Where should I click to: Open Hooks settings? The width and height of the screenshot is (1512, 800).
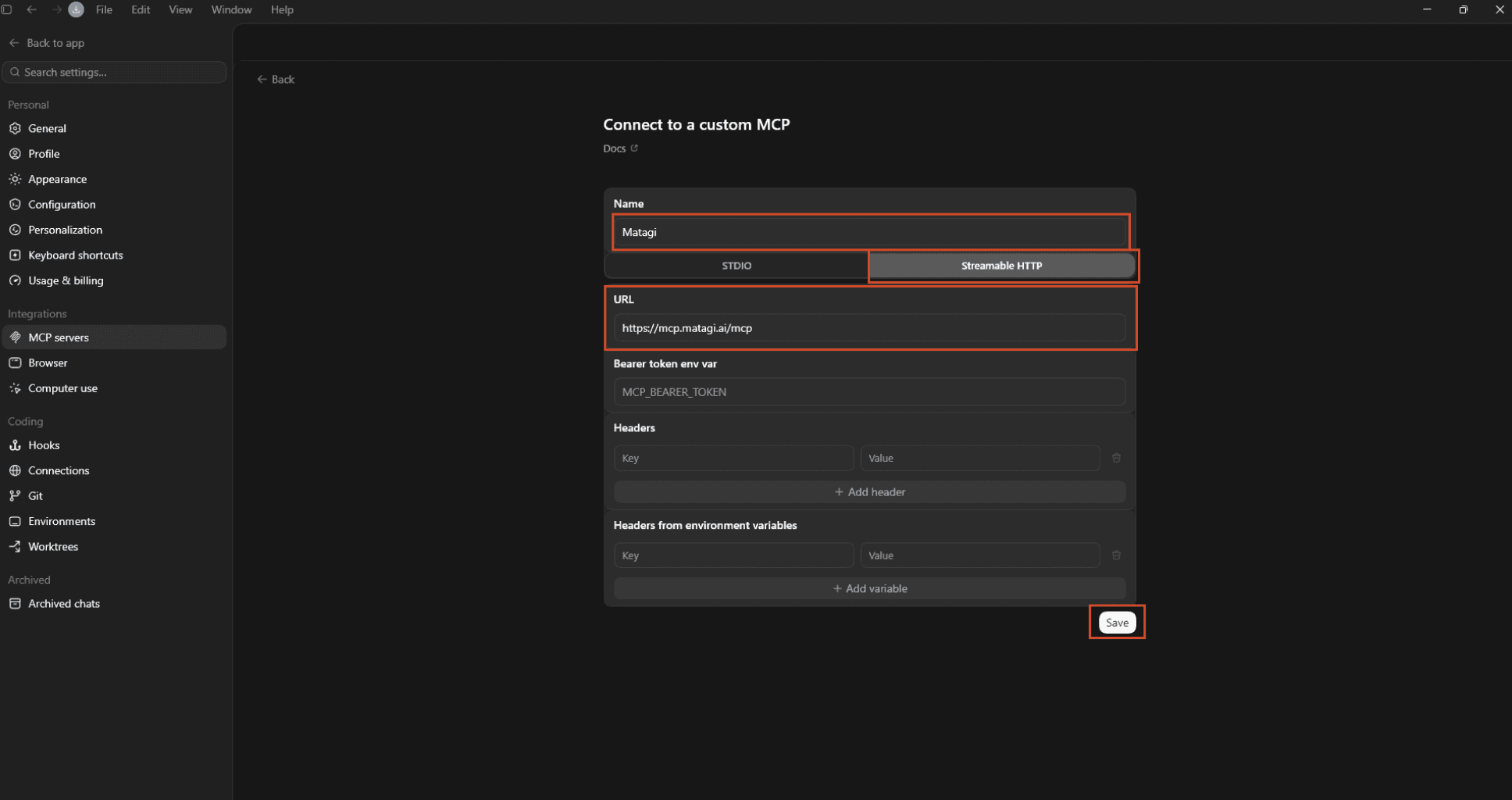coord(114,445)
